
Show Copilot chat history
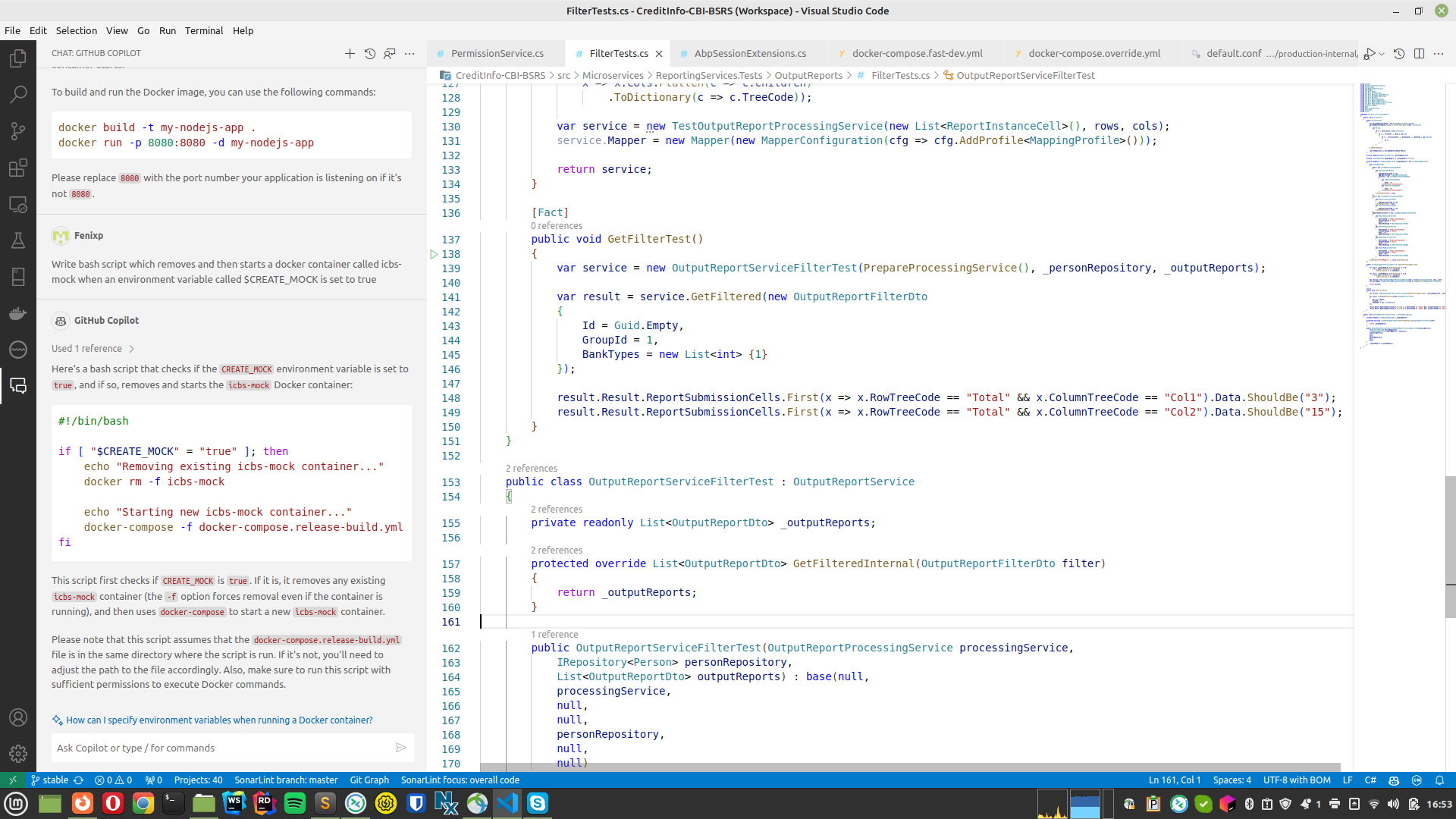point(370,54)
